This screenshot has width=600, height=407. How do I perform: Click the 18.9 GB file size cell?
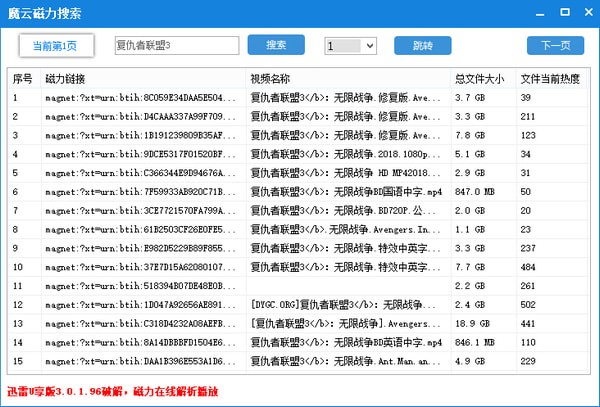point(472,324)
